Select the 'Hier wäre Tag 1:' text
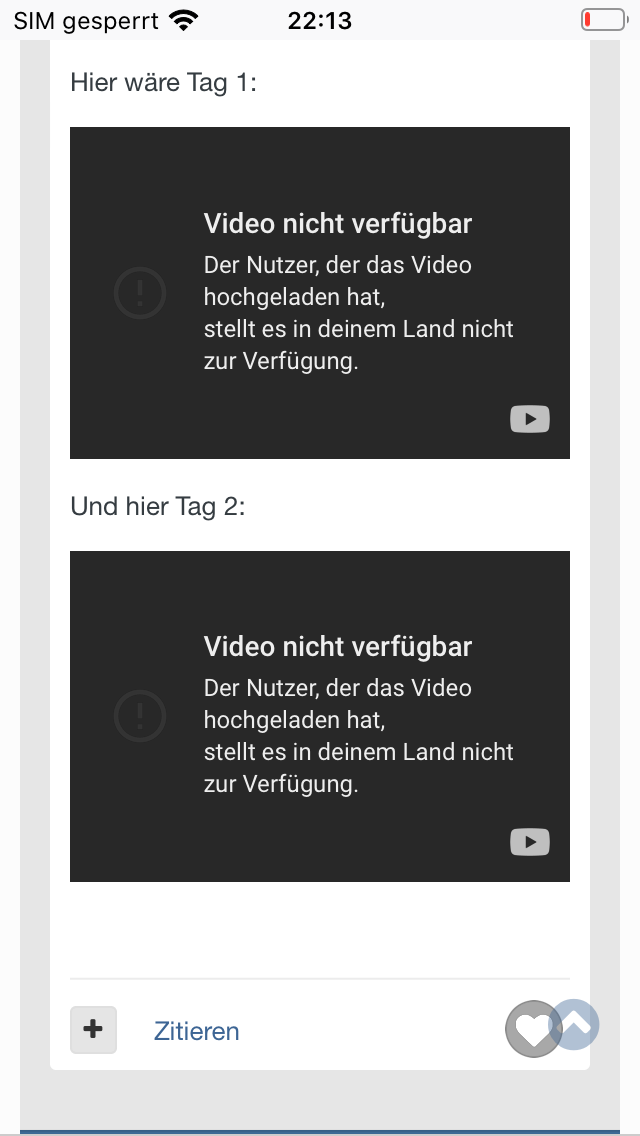The height and width of the screenshot is (1136, 640). coord(164,82)
